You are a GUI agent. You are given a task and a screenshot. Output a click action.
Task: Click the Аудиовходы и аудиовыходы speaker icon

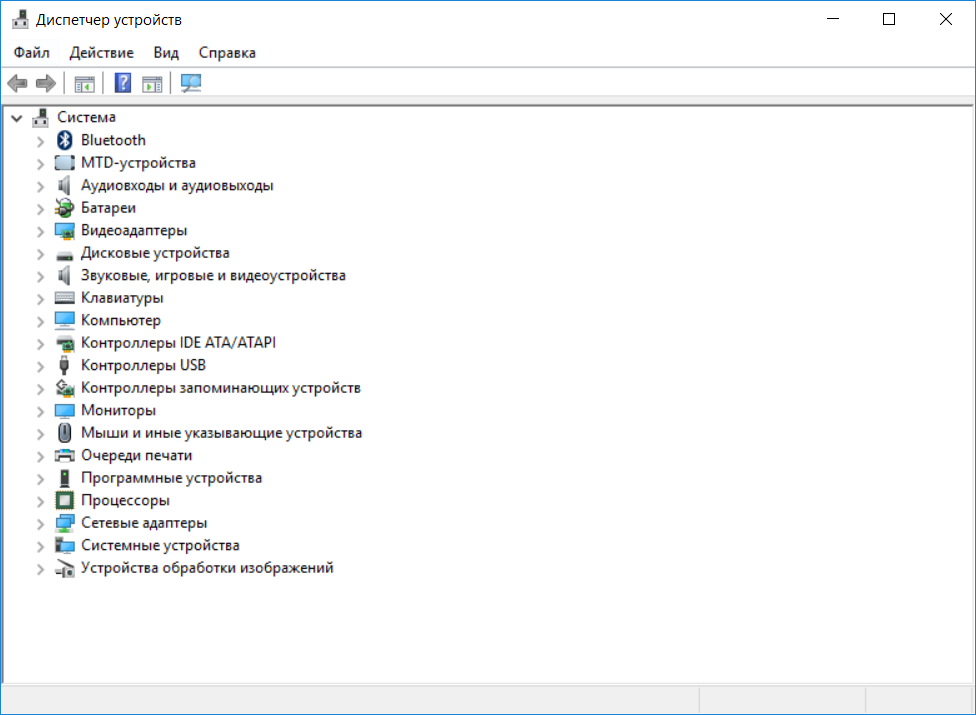click(64, 185)
